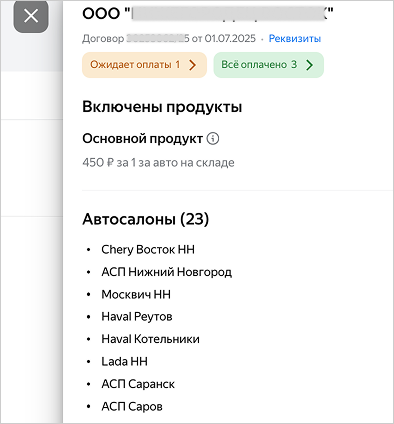Select Lada НН in the list
This screenshot has width=394, height=424.
coord(124,361)
